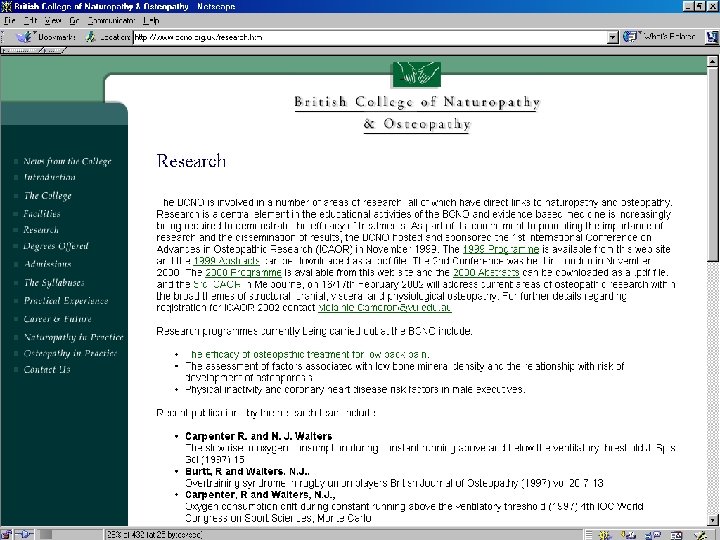
Task: Open the File menu
Action: (10, 21)
